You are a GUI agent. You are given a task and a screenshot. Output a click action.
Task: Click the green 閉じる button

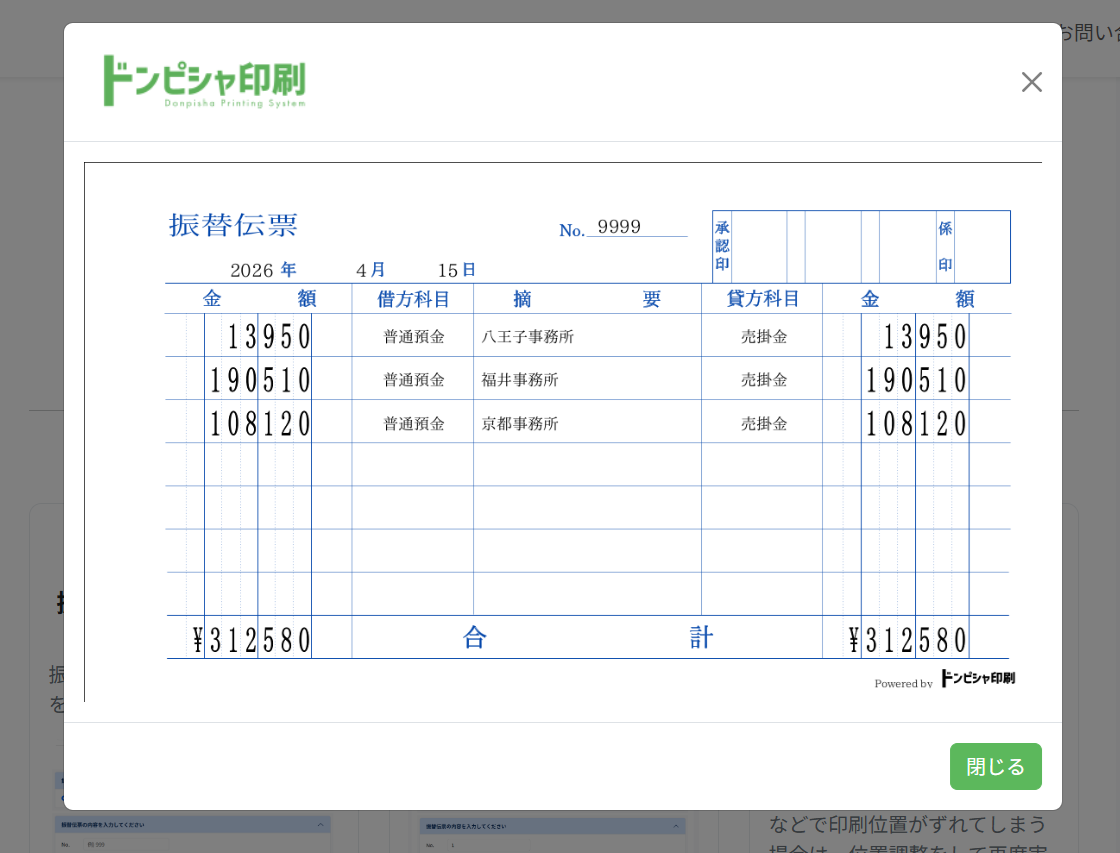[x=995, y=767]
